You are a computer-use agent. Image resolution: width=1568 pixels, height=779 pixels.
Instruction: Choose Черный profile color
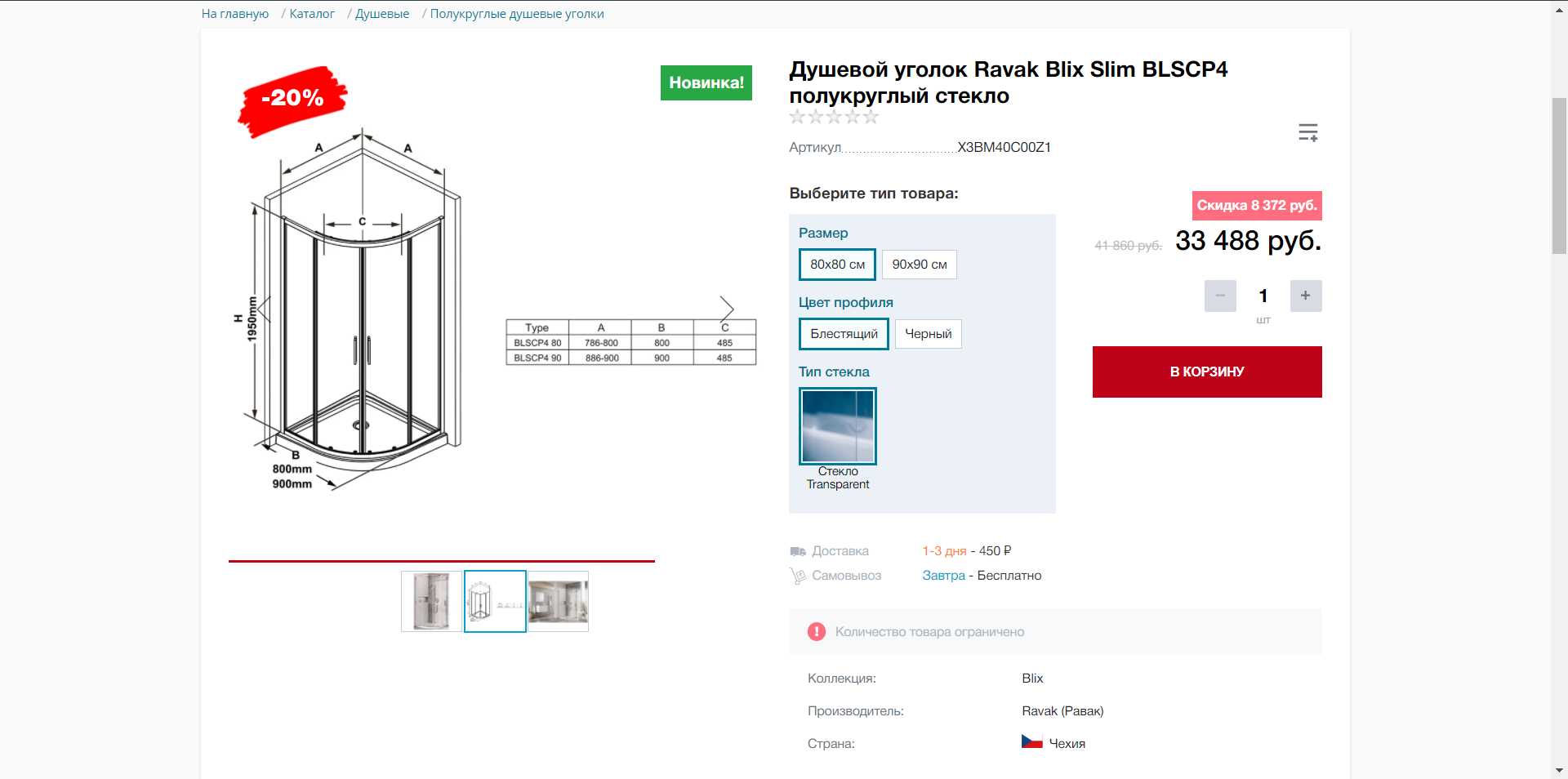[929, 334]
